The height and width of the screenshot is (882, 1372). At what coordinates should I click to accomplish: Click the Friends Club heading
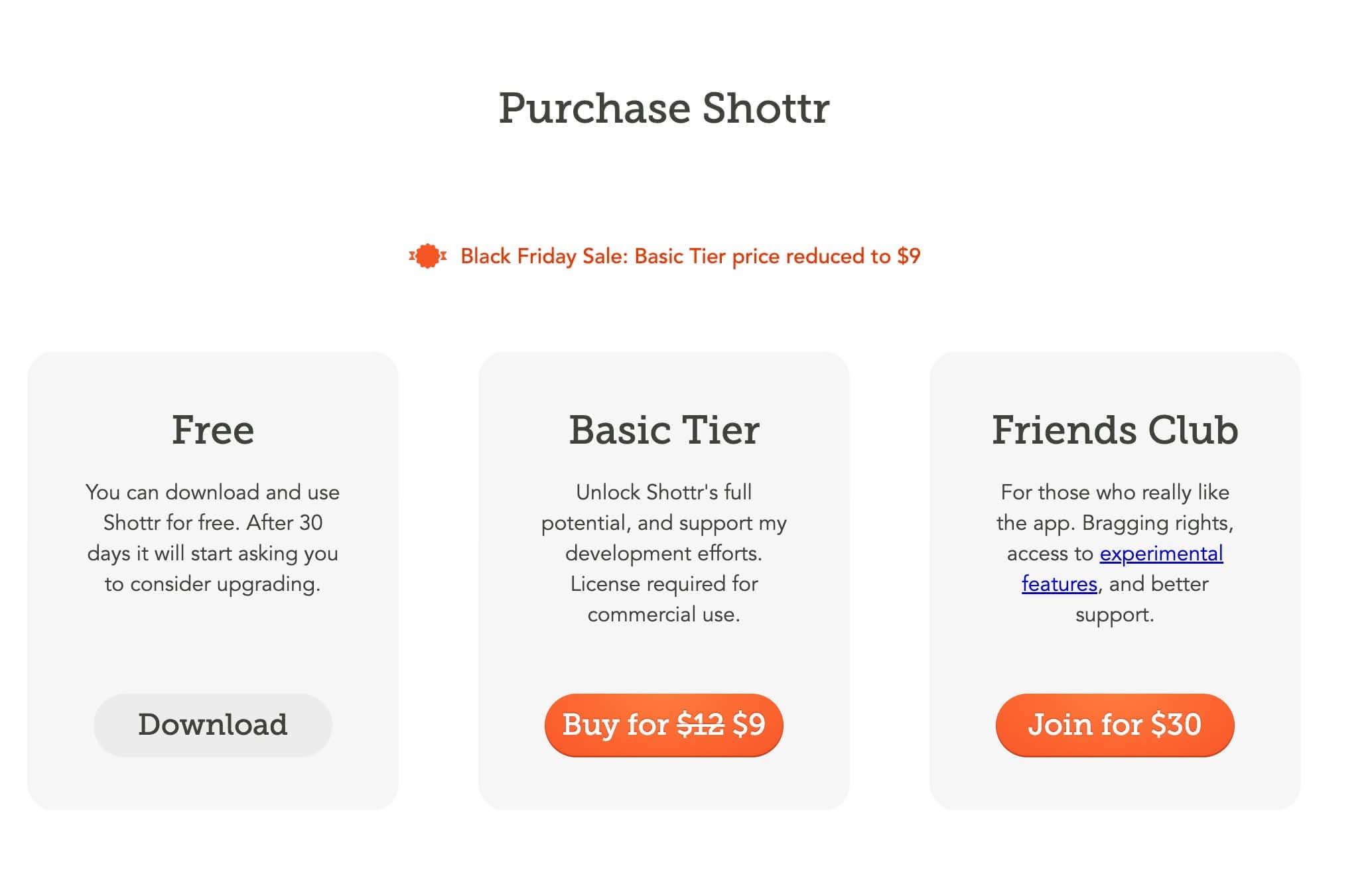tap(1115, 430)
